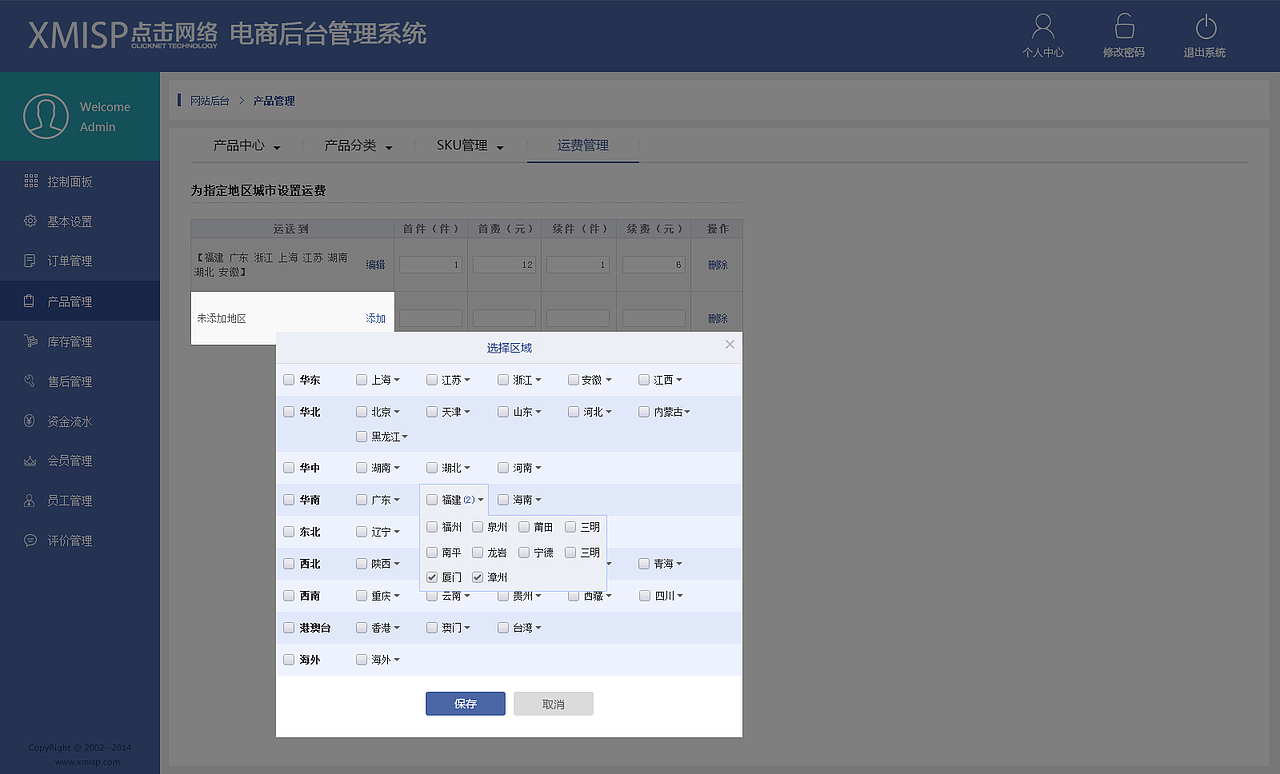Click 删除 on the first shipping rule
Image resolution: width=1280 pixels, height=774 pixels.
click(716, 264)
